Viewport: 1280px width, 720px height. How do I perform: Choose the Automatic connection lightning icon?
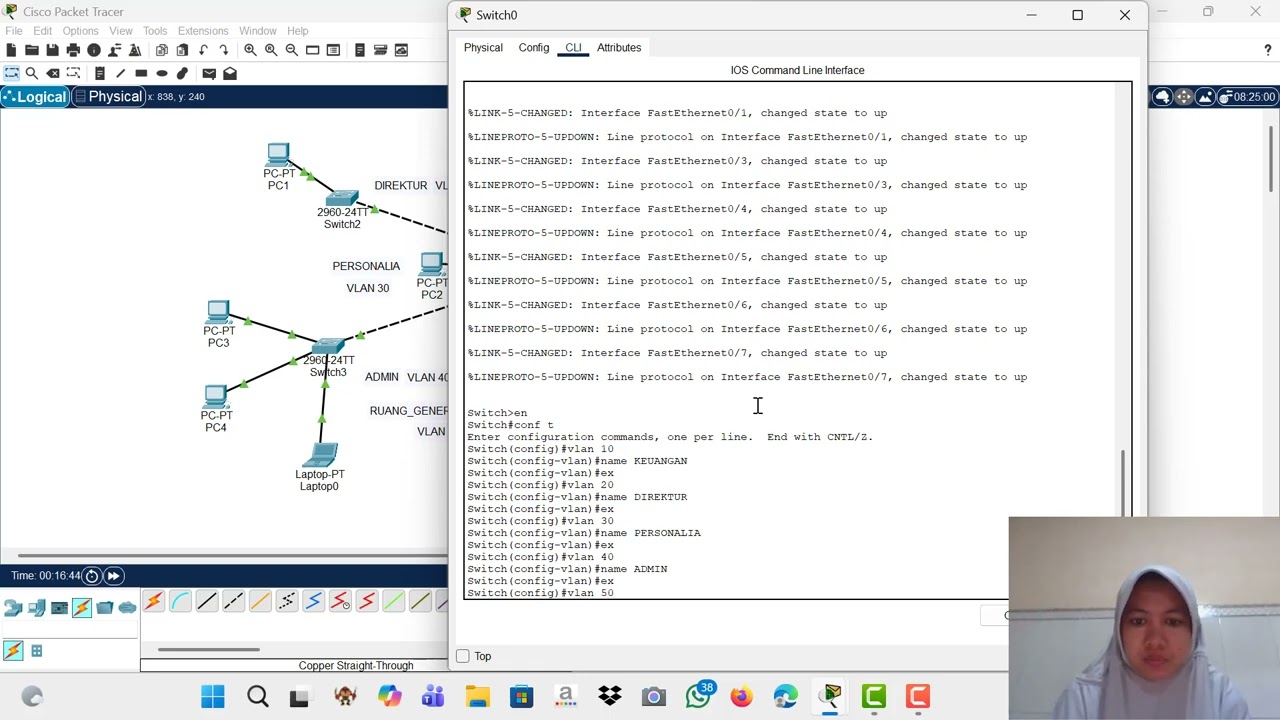153,601
